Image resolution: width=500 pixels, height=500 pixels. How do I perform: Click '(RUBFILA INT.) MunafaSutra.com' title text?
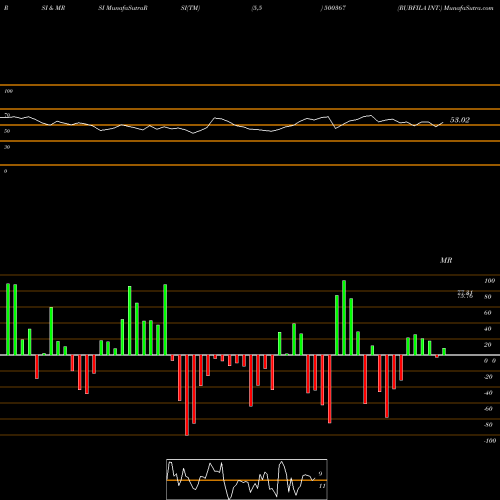pyautogui.click(x=445, y=8)
